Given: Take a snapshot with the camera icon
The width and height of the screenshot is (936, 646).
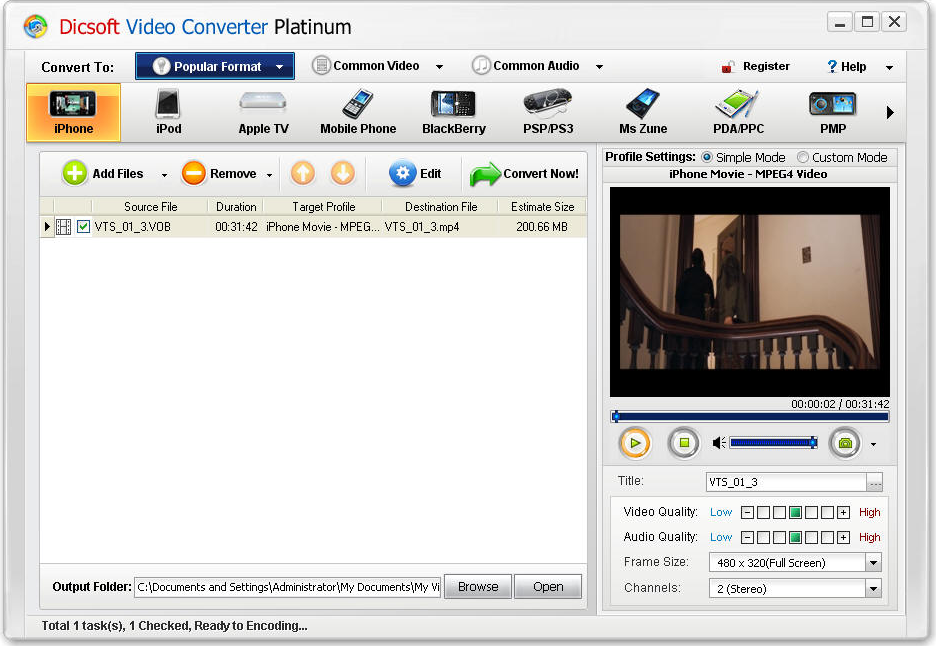Looking at the screenshot, I should [x=845, y=442].
